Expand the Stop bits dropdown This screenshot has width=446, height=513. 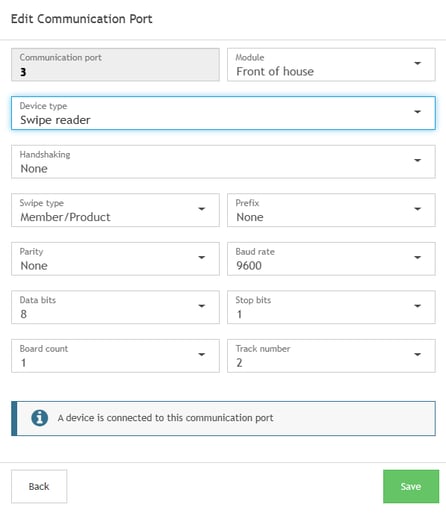click(x=331, y=307)
